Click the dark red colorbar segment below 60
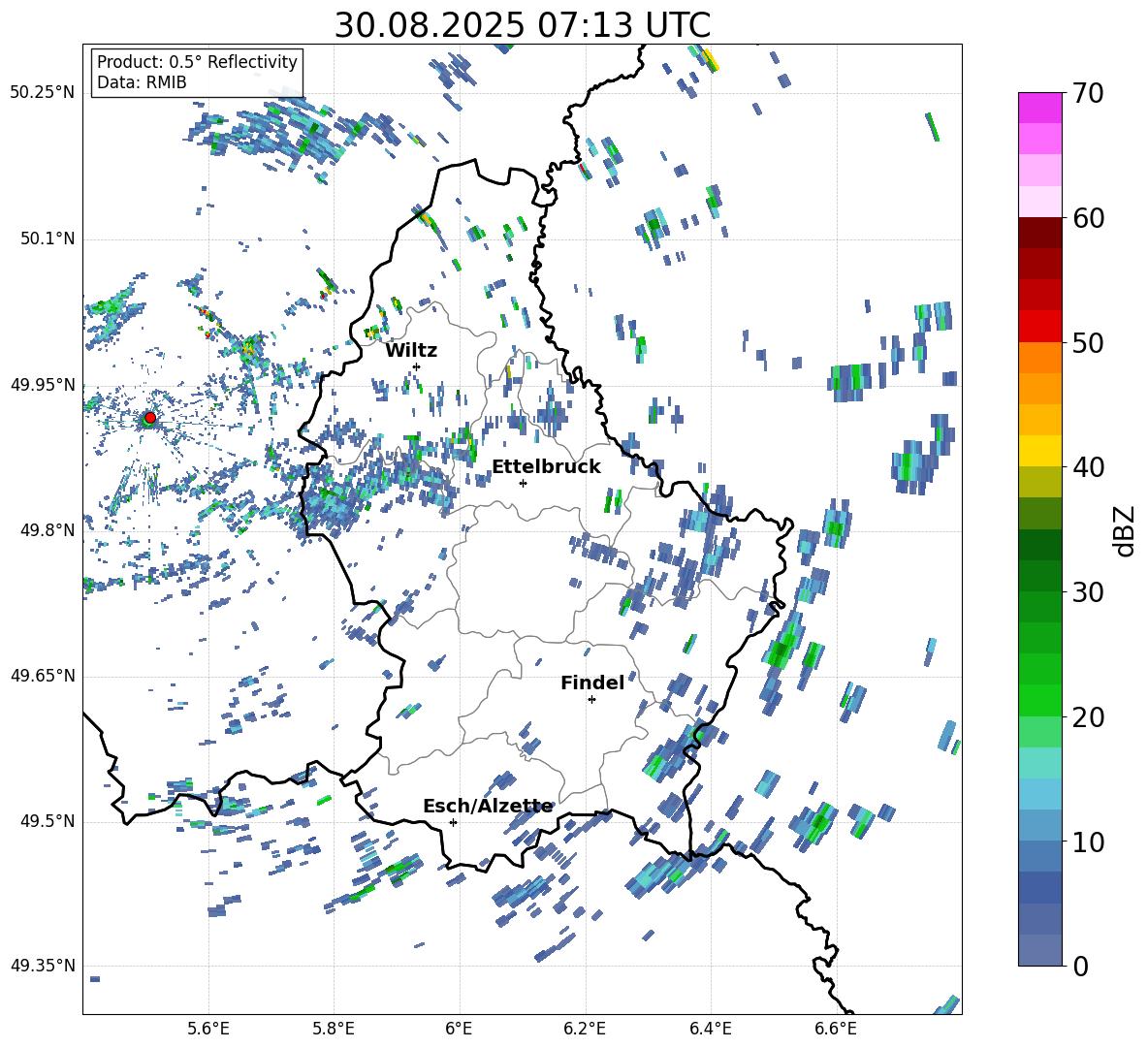The height and width of the screenshot is (1048, 1148). 1039,232
